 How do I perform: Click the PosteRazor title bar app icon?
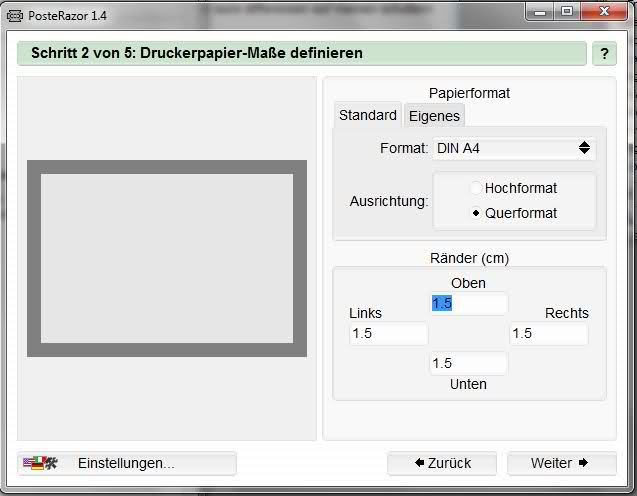(15, 16)
